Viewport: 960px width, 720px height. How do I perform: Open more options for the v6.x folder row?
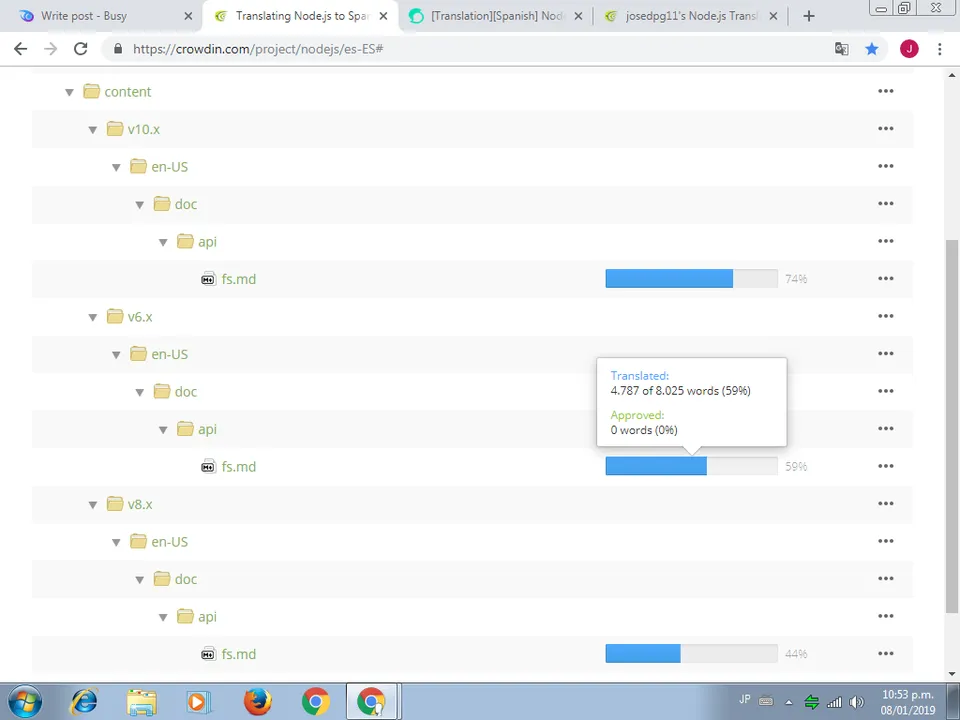(x=885, y=316)
